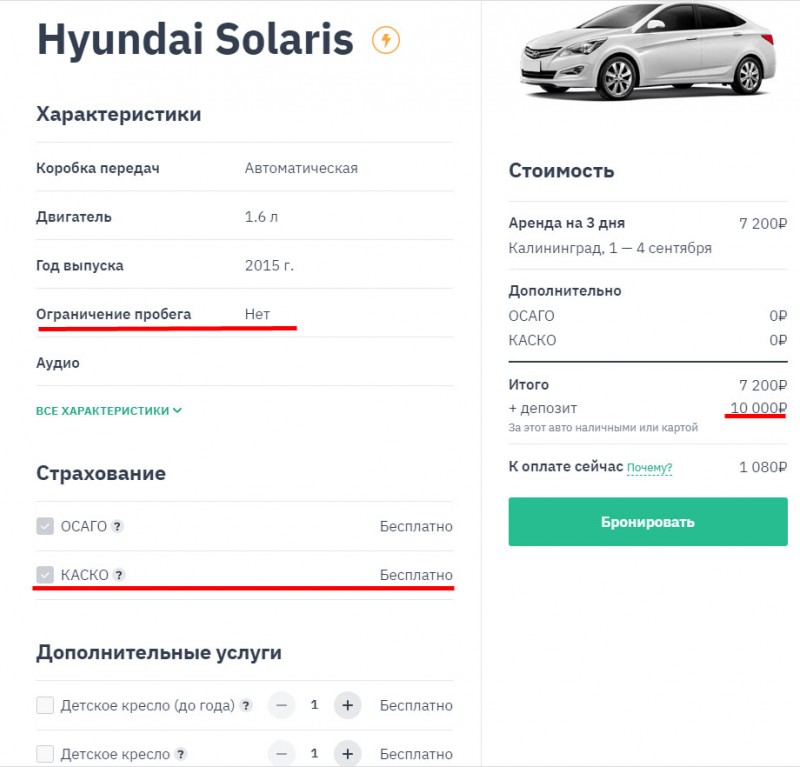Click the chevron next to ВСЕ ХАРАКТЕРИСТИКИ
Screen dimensions: 800x767
(177, 410)
